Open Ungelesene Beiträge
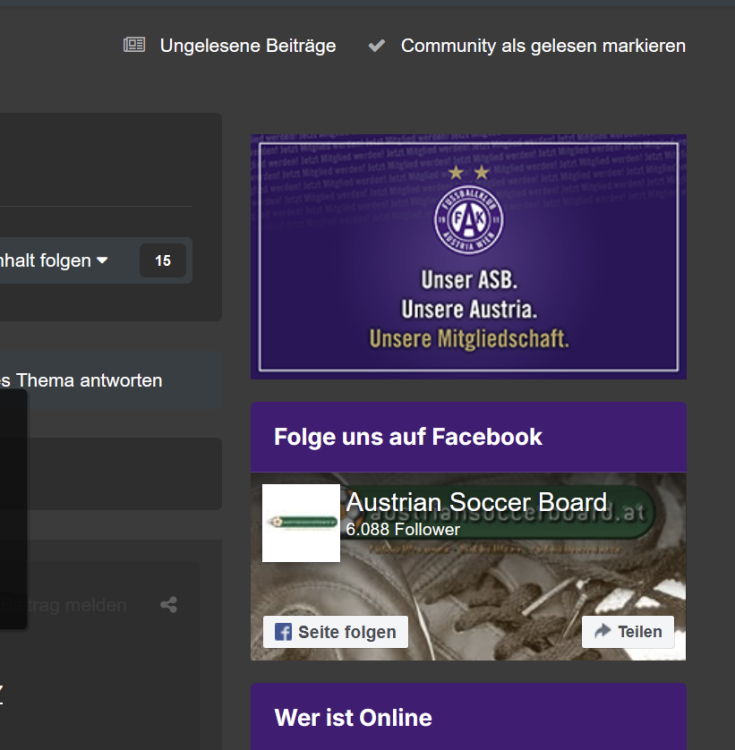735x750 pixels. point(247,45)
